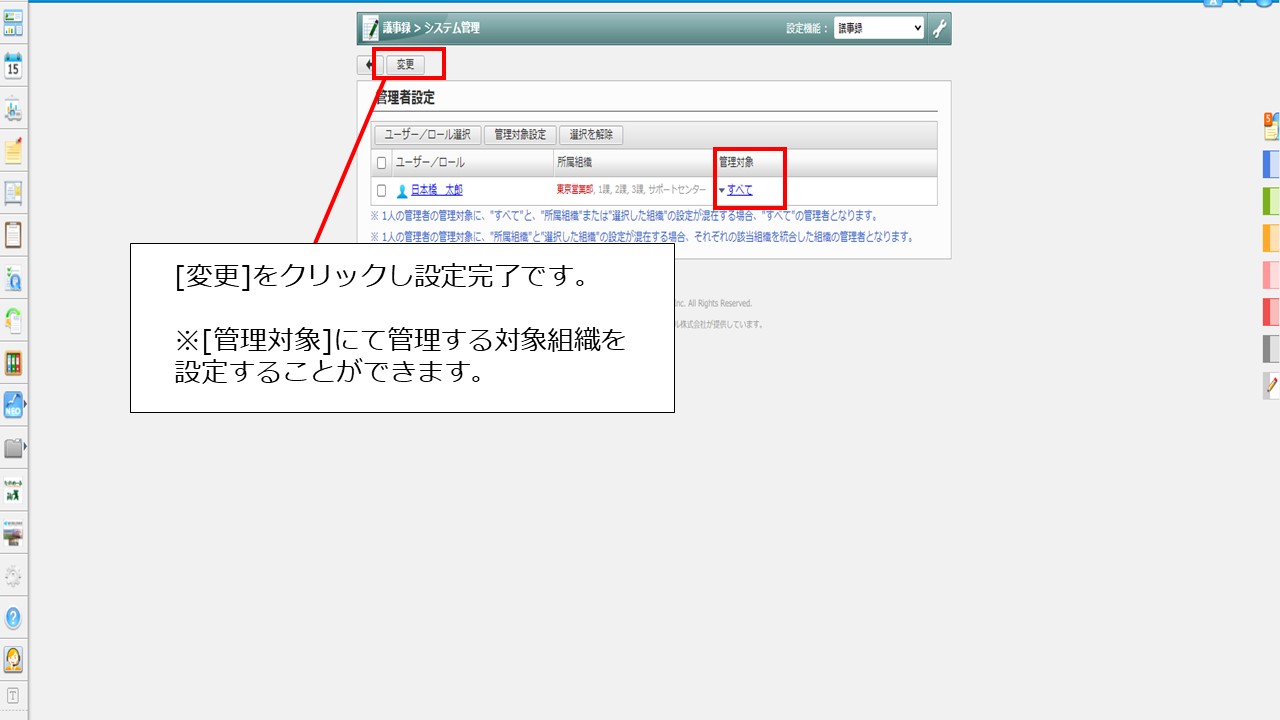Open the green circular arrow sidebar icon
1280x720 pixels.
[x=13, y=321]
